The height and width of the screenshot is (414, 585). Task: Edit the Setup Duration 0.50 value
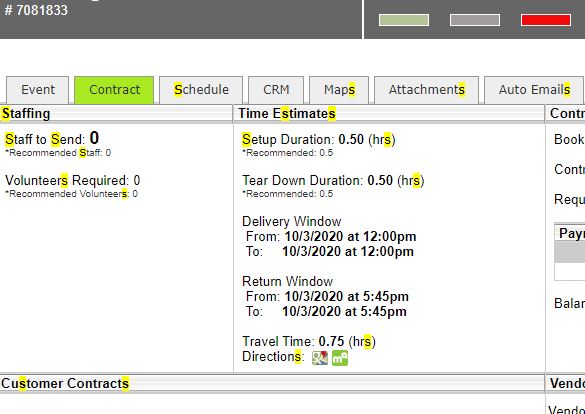tap(351, 139)
